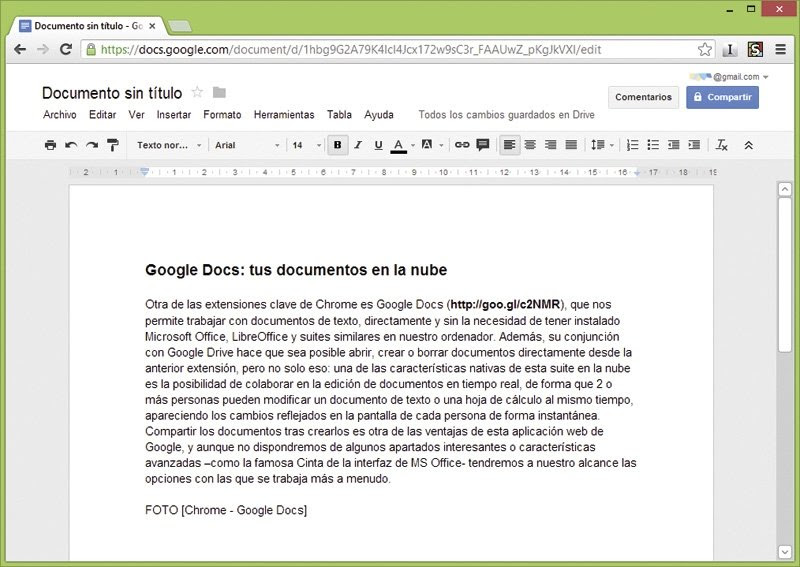Open a new browser tab
This screenshot has width=800, height=567.
pos(179,26)
